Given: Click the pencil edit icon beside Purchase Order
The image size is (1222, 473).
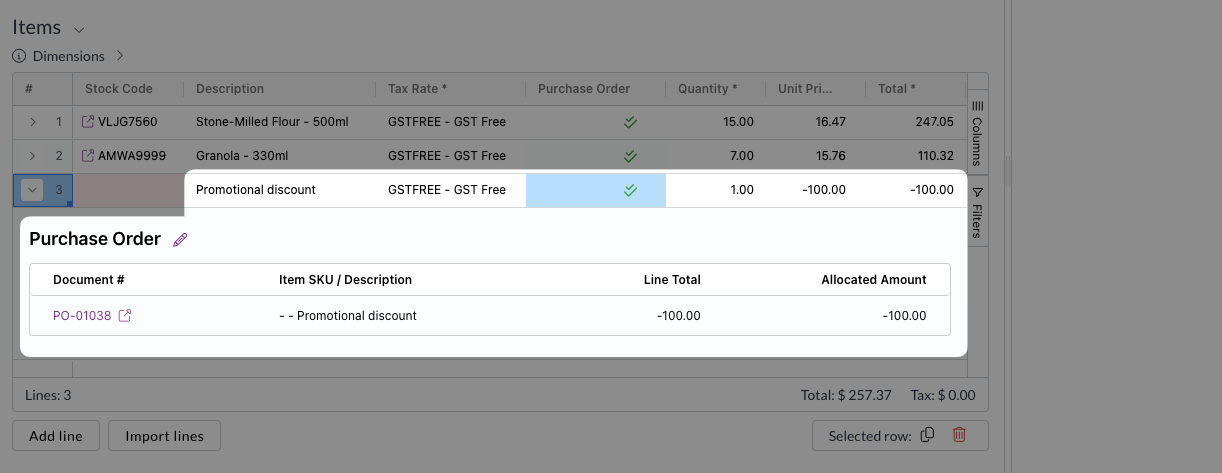Looking at the screenshot, I should pyautogui.click(x=180, y=240).
